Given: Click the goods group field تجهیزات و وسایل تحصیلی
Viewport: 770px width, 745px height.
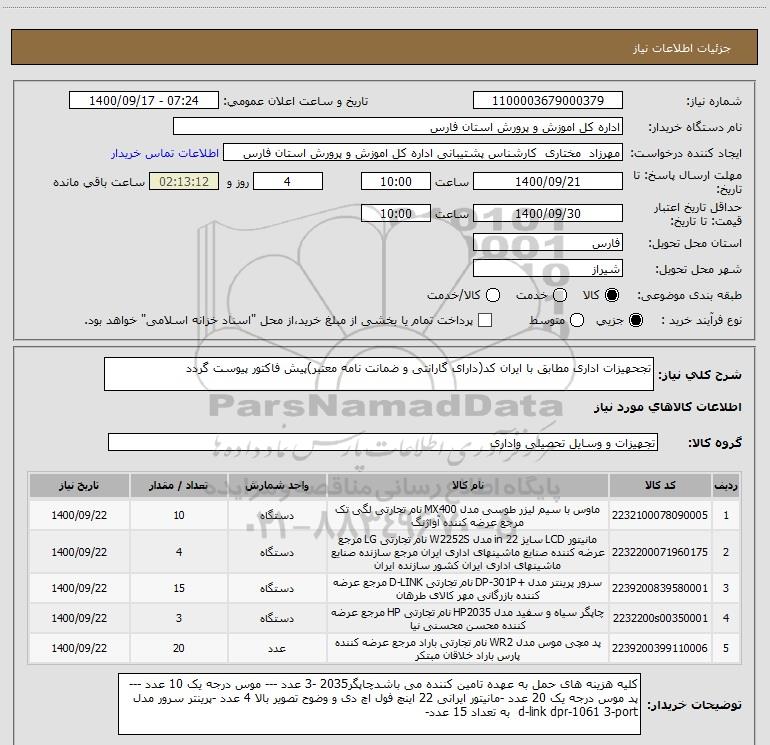Looking at the screenshot, I should coord(383,442).
